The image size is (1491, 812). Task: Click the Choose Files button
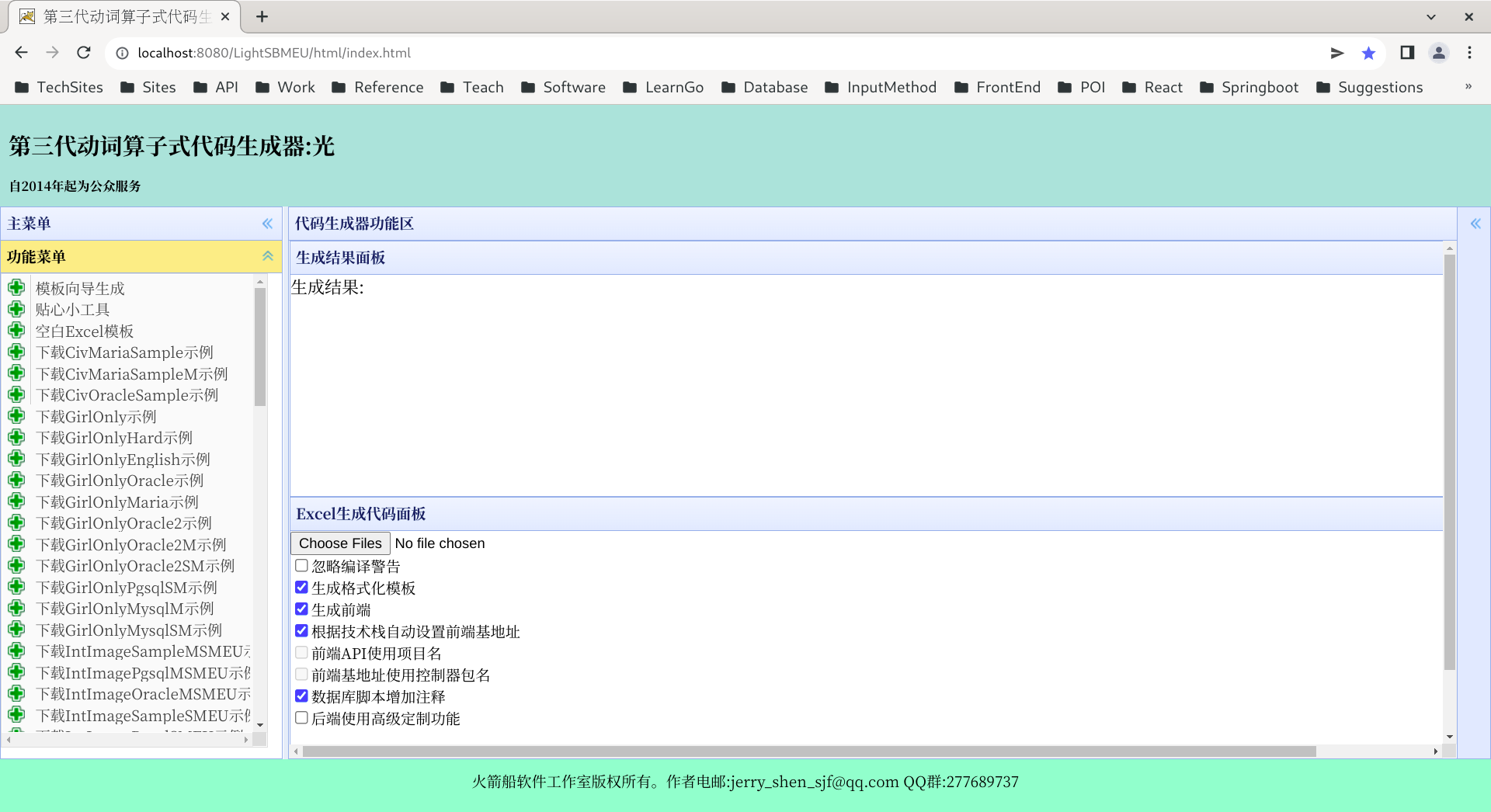340,543
